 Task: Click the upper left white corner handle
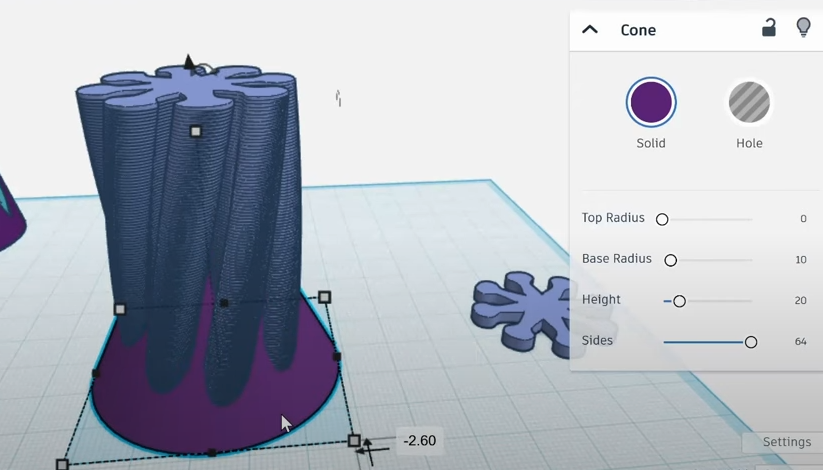point(120,309)
